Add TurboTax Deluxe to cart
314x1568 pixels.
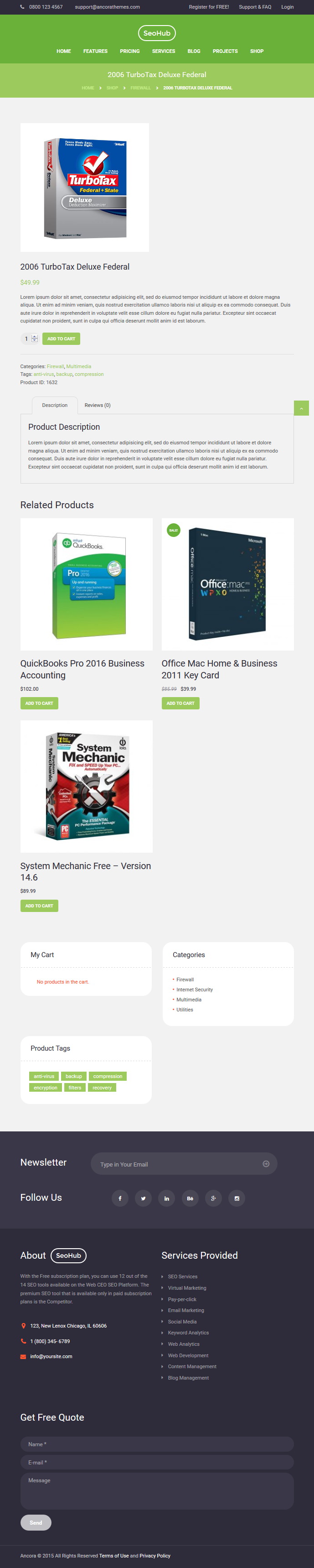click(62, 339)
